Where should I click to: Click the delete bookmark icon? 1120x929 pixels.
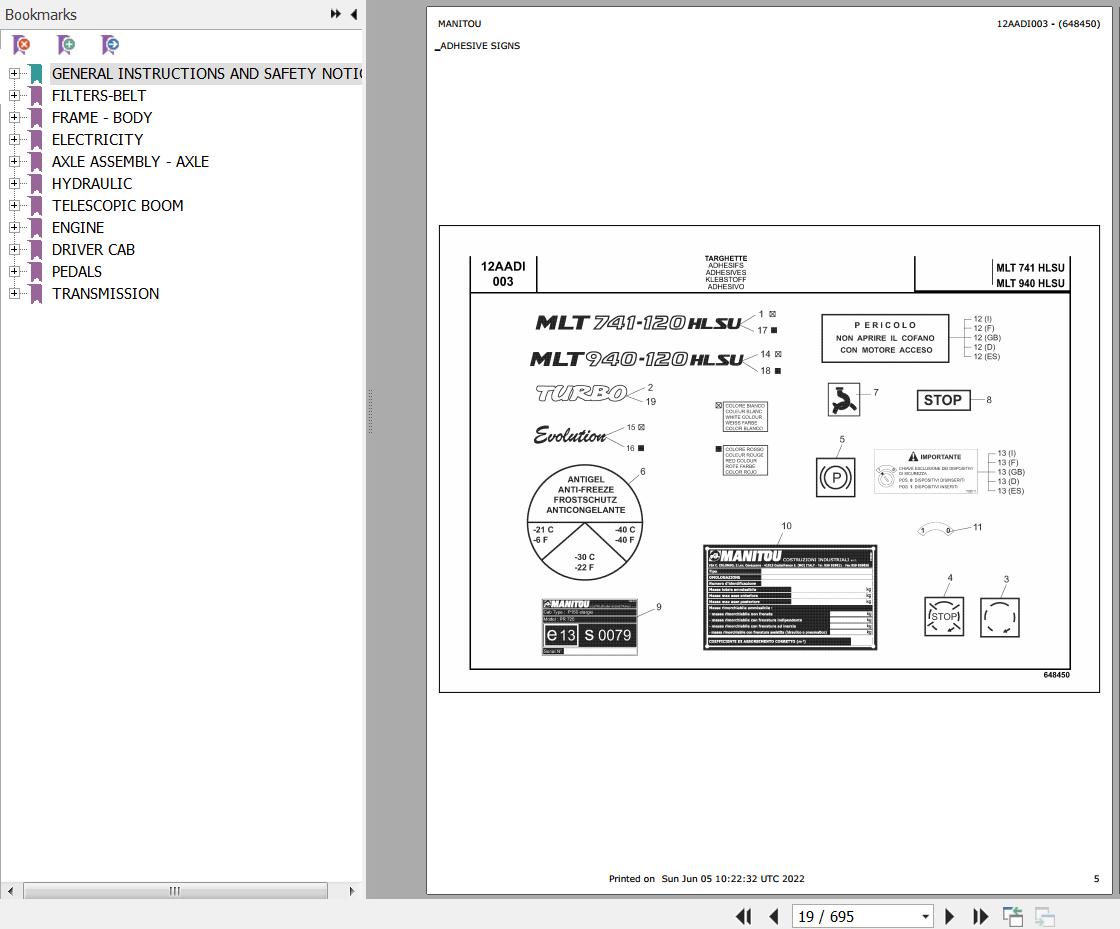click(21, 45)
